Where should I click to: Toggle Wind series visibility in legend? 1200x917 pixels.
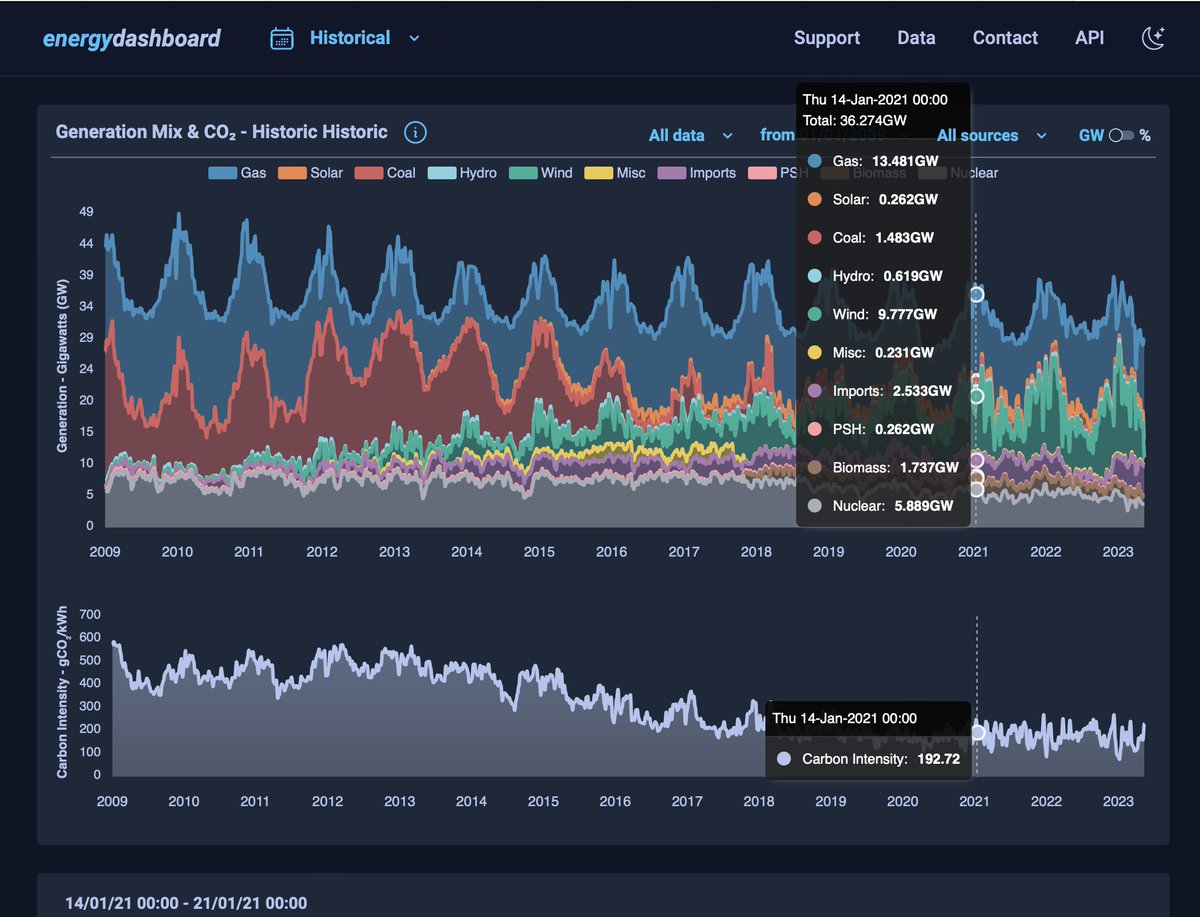tap(541, 173)
